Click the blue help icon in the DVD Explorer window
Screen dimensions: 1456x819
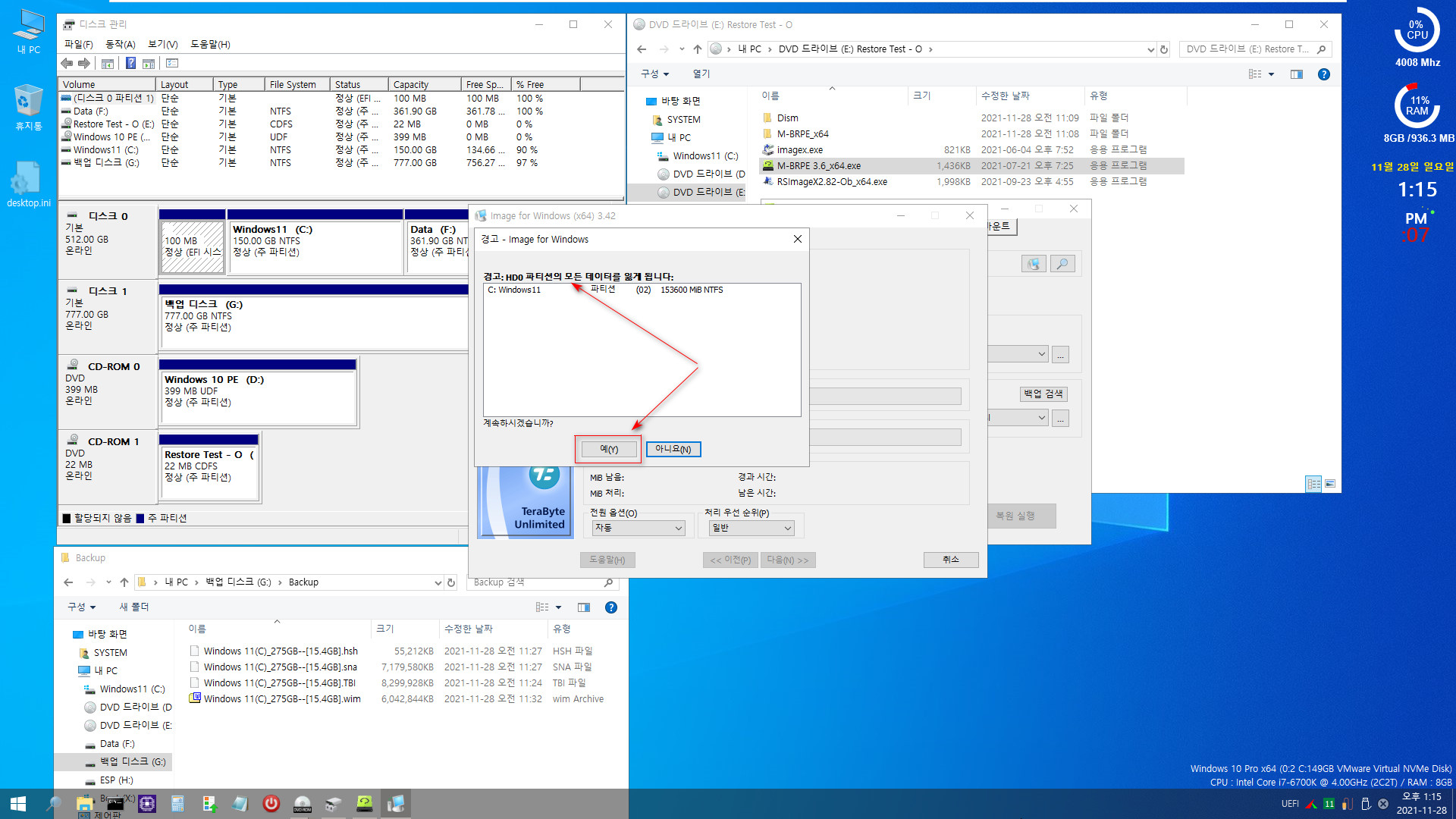click(x=1324, y=74)
